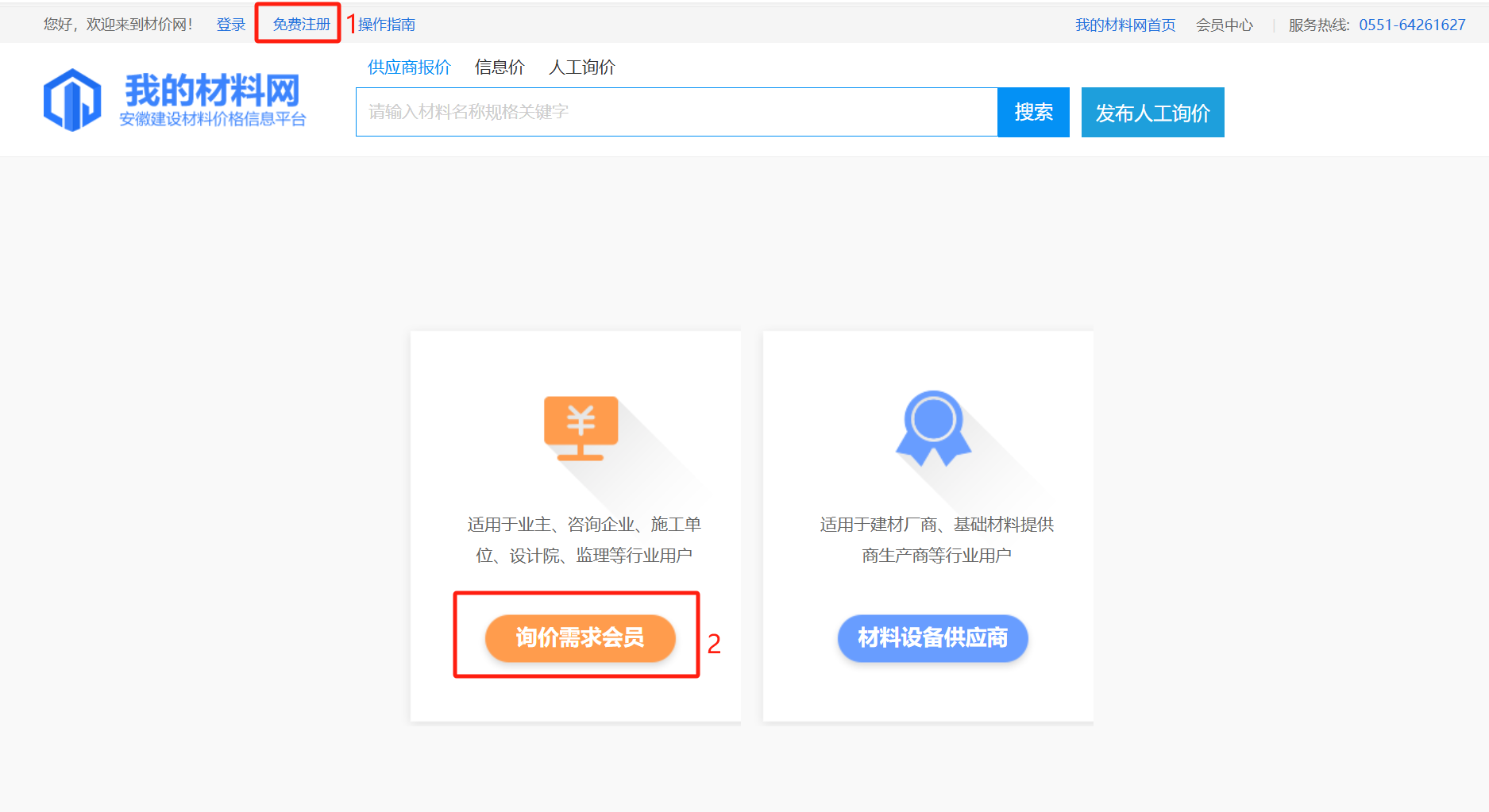Click the 免费注册 free registration link

301,25
